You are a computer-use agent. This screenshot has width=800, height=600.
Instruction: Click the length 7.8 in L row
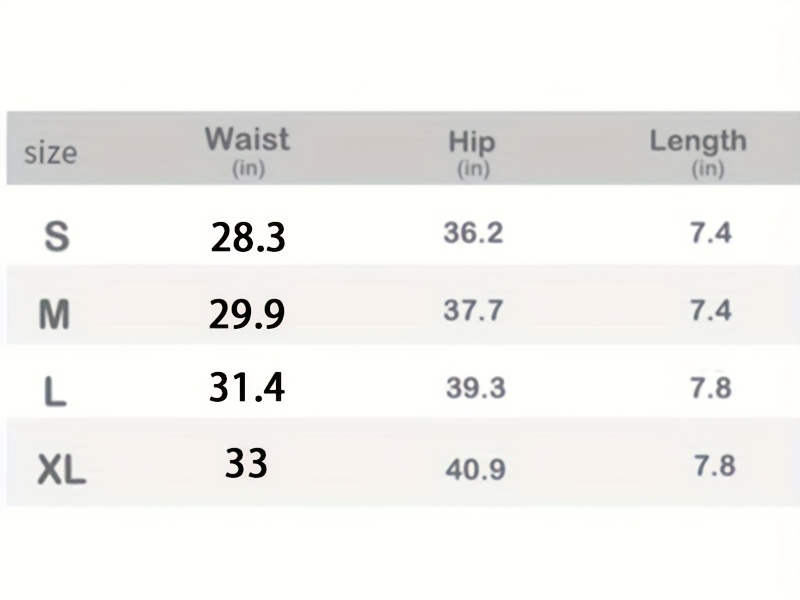click(710, 388)
